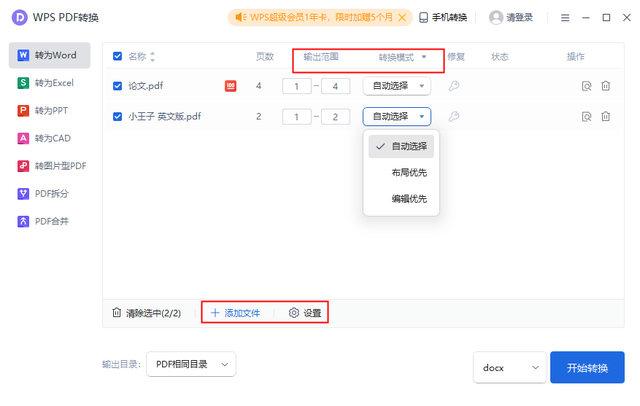Viewport: 640px width, 406px height.
Task: Open 自动选择 mode dropdown for 论文.pdf
Action: point(397,86)
